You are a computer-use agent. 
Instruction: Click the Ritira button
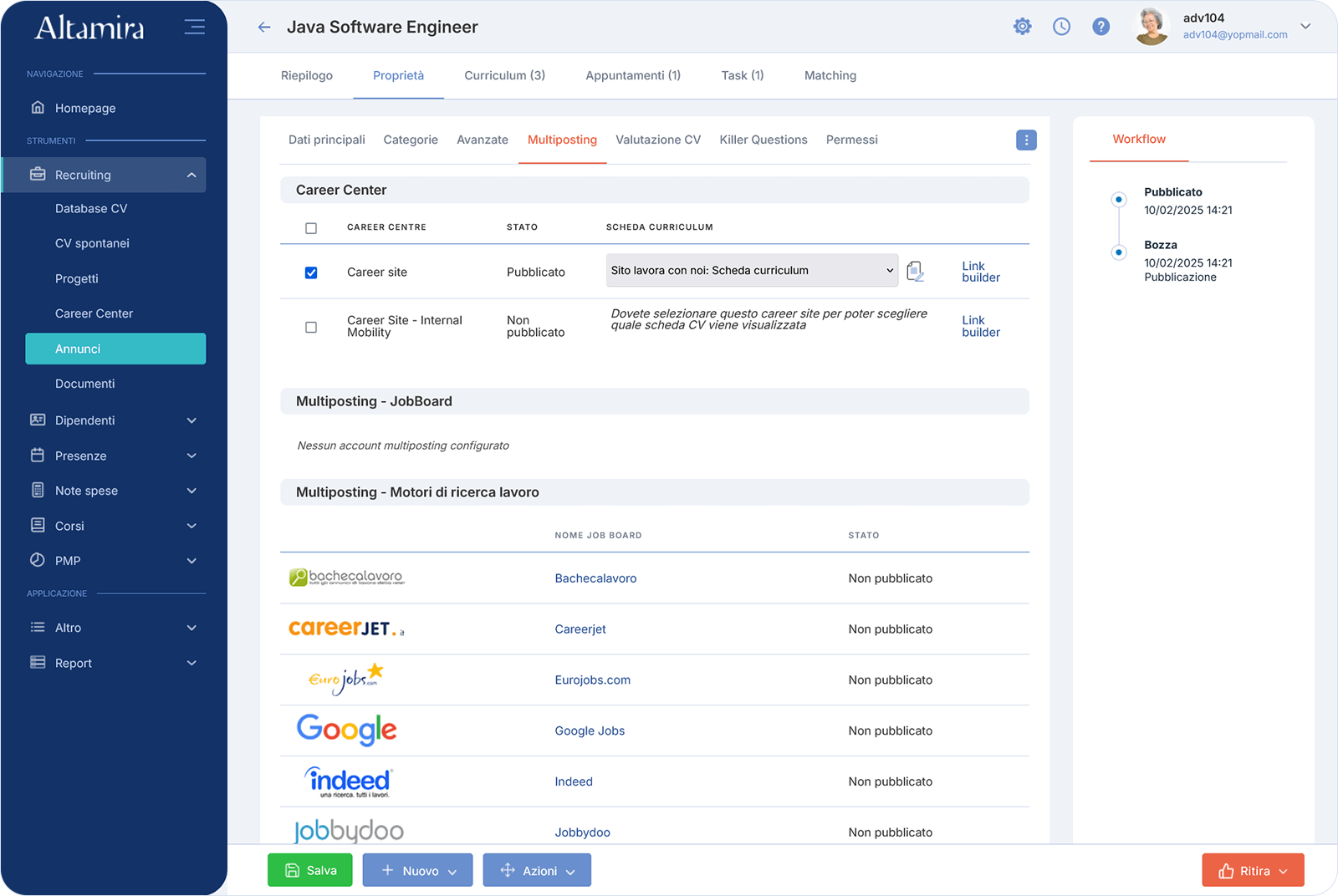pos(1252,870)
